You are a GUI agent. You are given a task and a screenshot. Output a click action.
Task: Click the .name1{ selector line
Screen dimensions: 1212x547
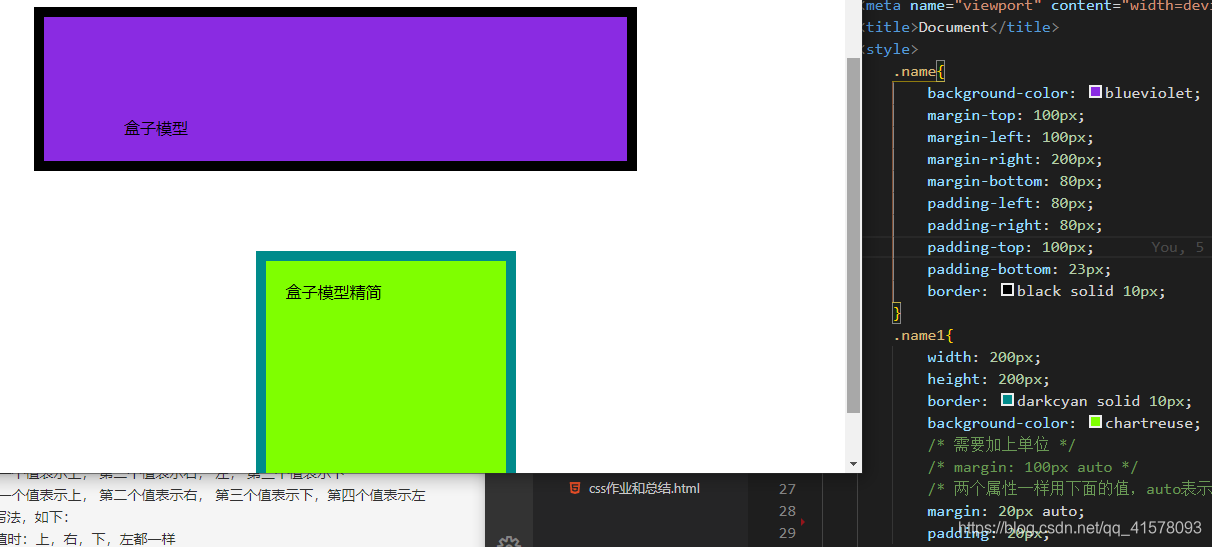coord(923,335)
